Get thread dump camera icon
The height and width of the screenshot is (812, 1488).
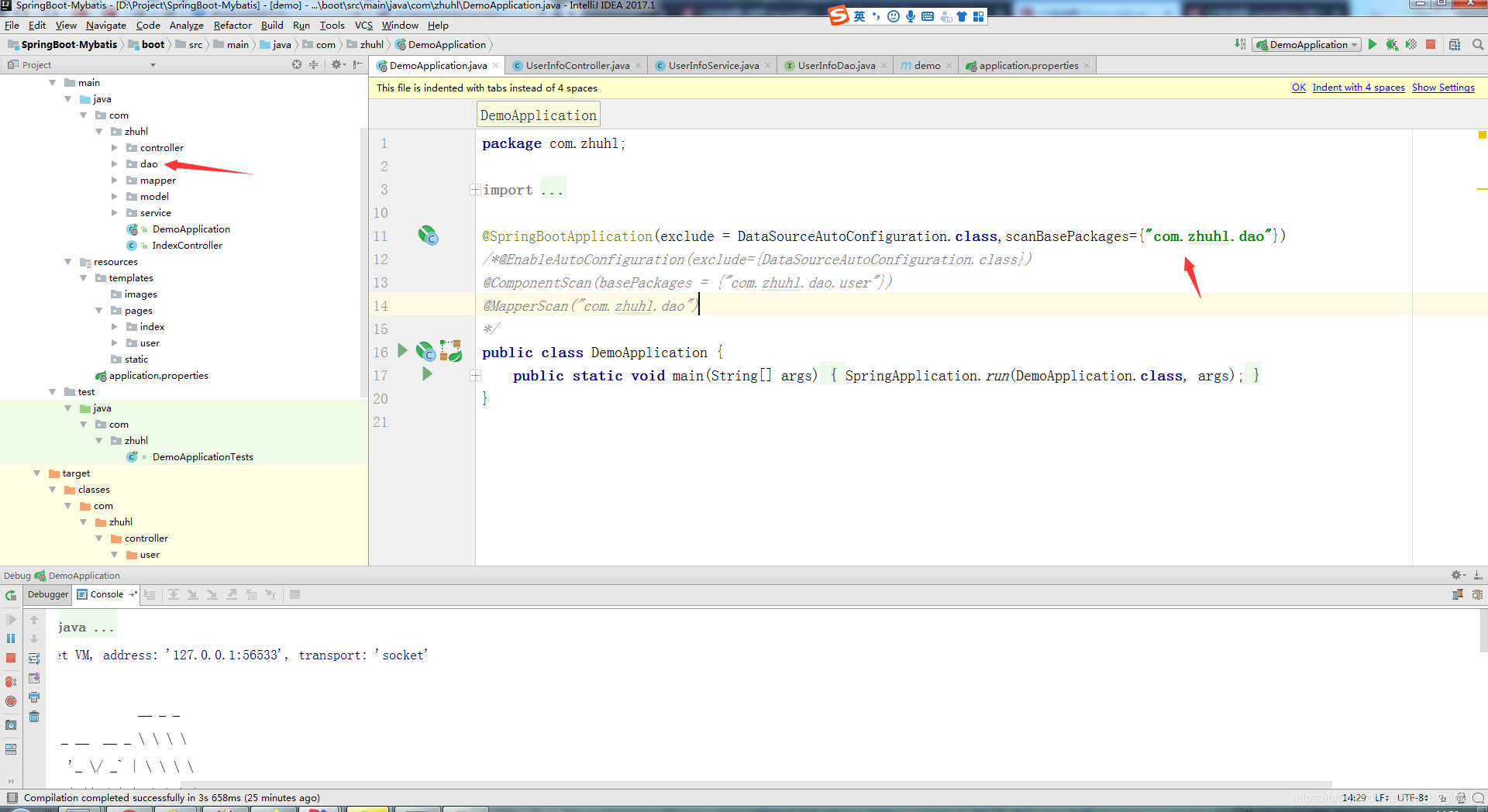[11, 725]
